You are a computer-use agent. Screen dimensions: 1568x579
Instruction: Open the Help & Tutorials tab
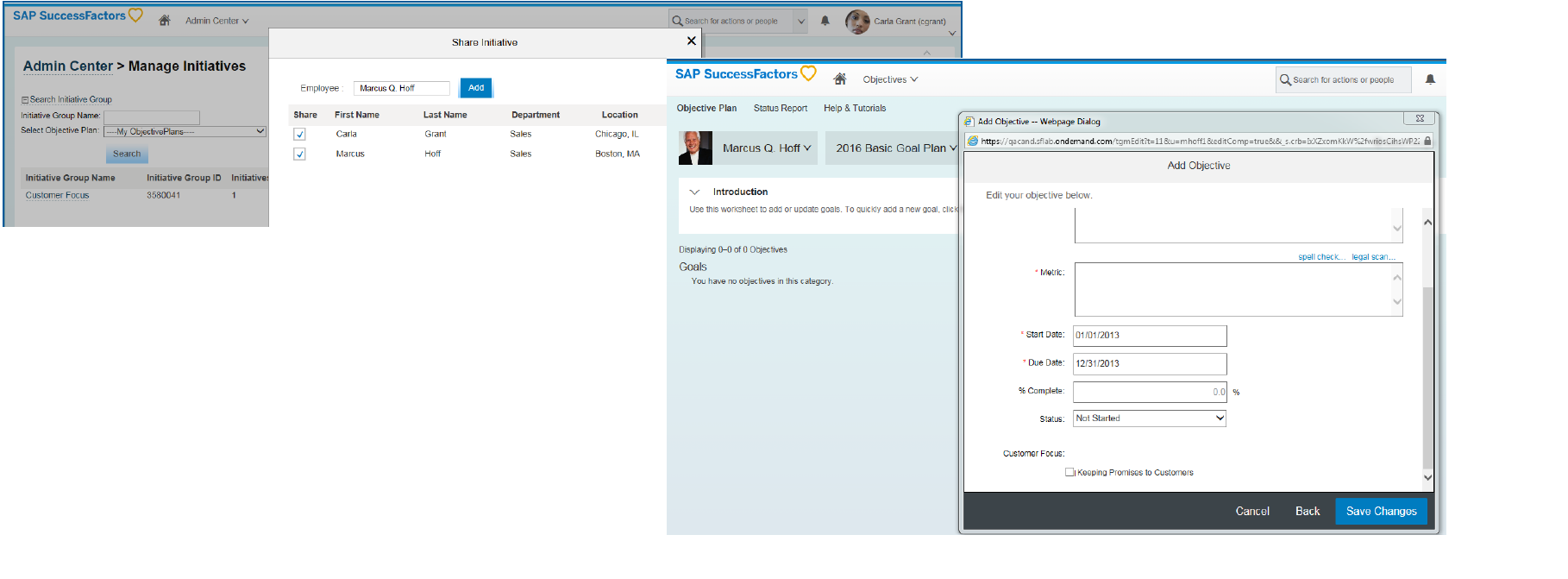855,108
